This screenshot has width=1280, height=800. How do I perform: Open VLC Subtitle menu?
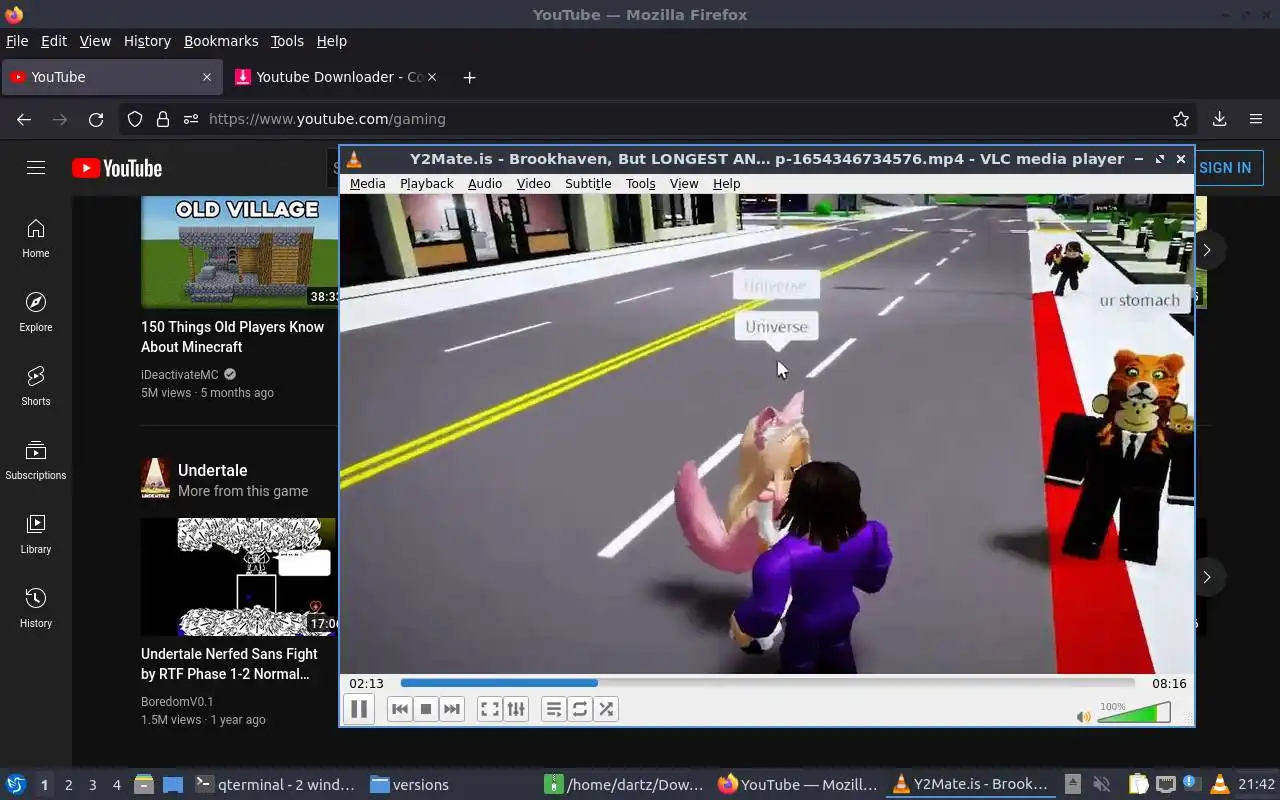coord(588,184)
